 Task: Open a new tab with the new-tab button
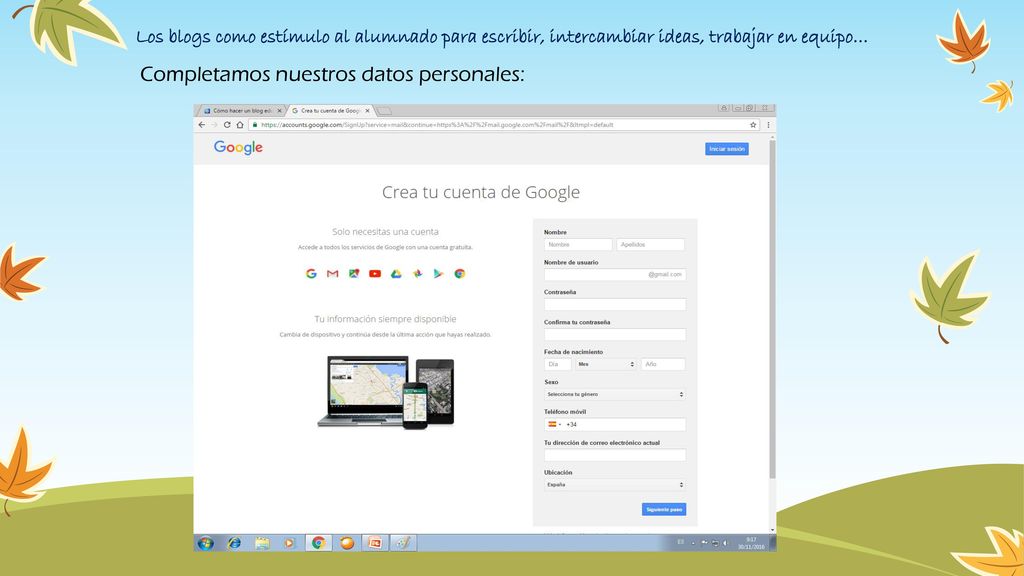[385, 111]
